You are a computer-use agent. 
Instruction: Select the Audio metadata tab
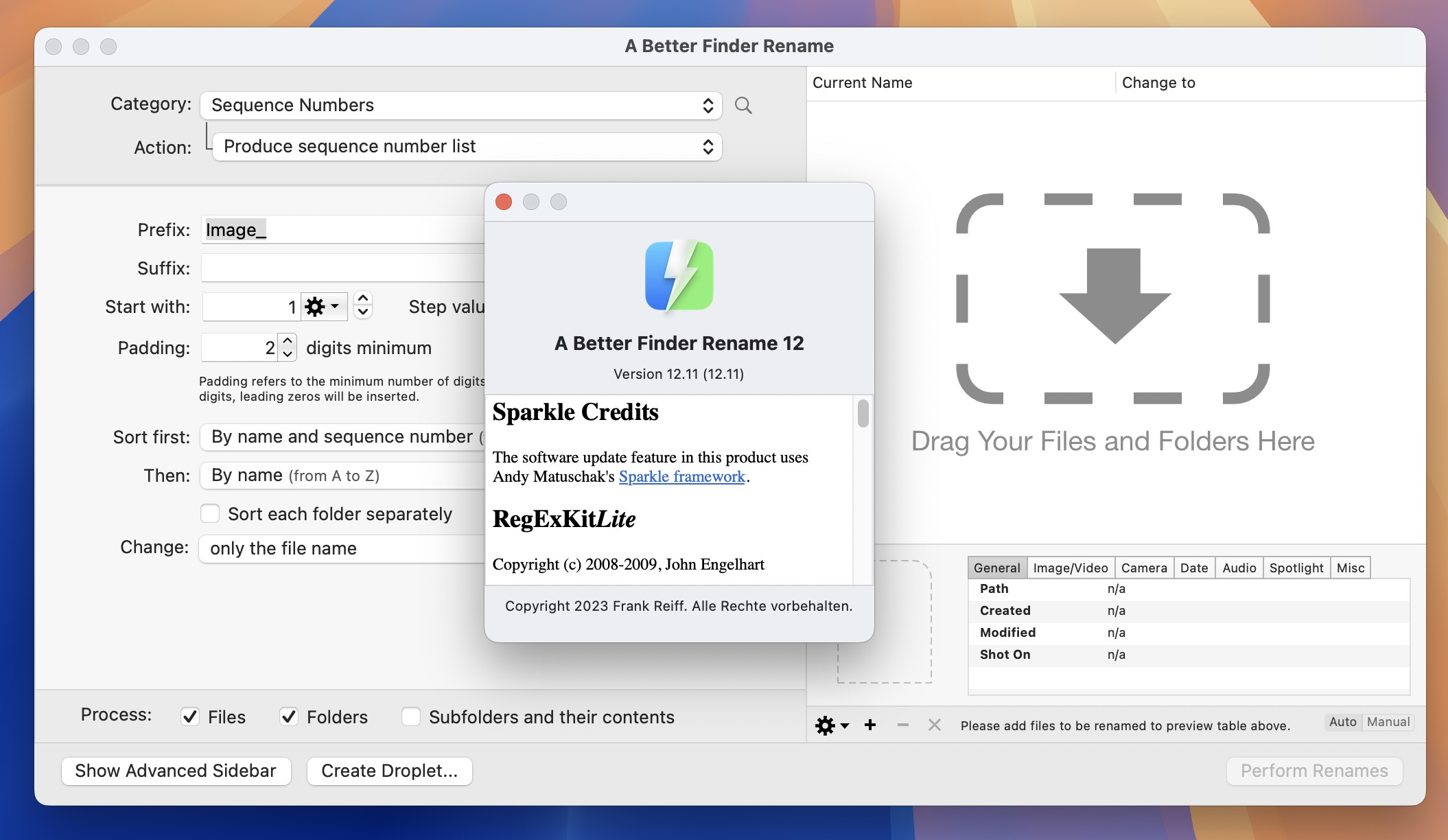[x=1239, y=568]
